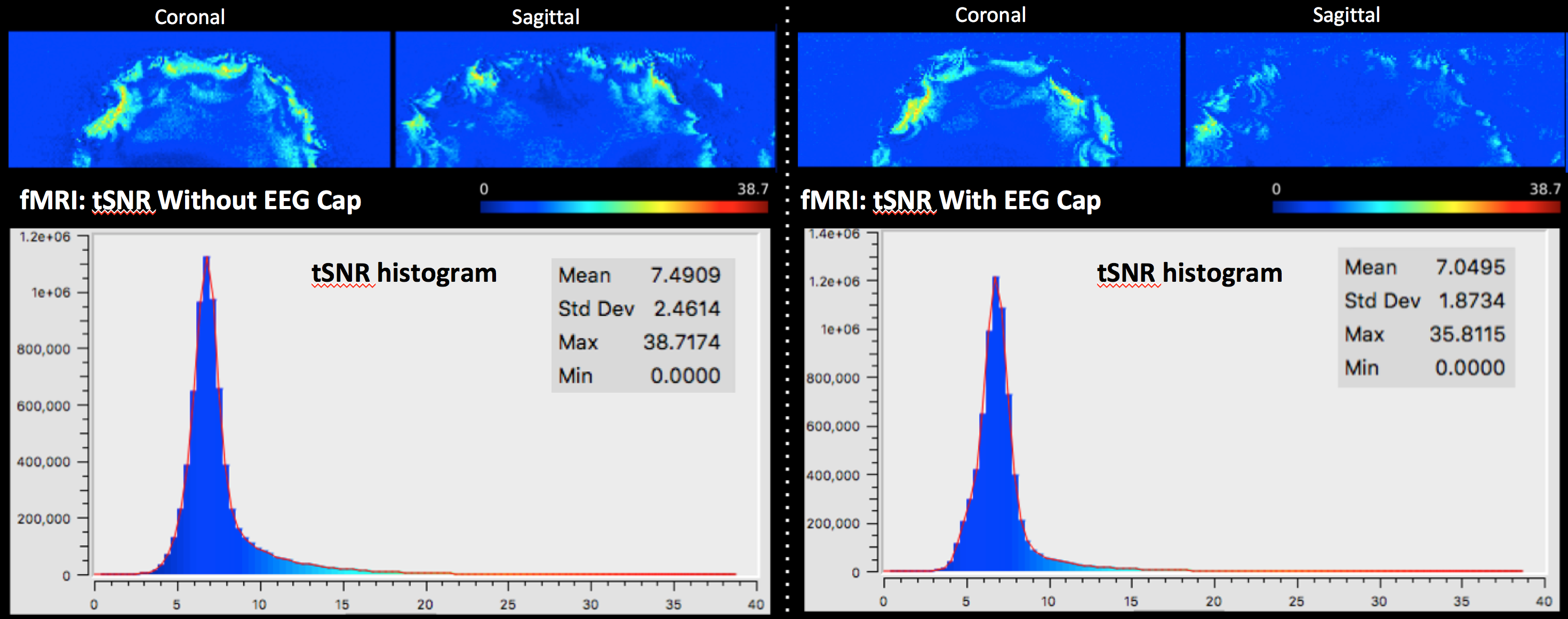Image resolution: width=1568 pixels, height=619 pixels.
Task: Click the Coronal tSNR map without EEG cap
Action: (x=199, y=99)
